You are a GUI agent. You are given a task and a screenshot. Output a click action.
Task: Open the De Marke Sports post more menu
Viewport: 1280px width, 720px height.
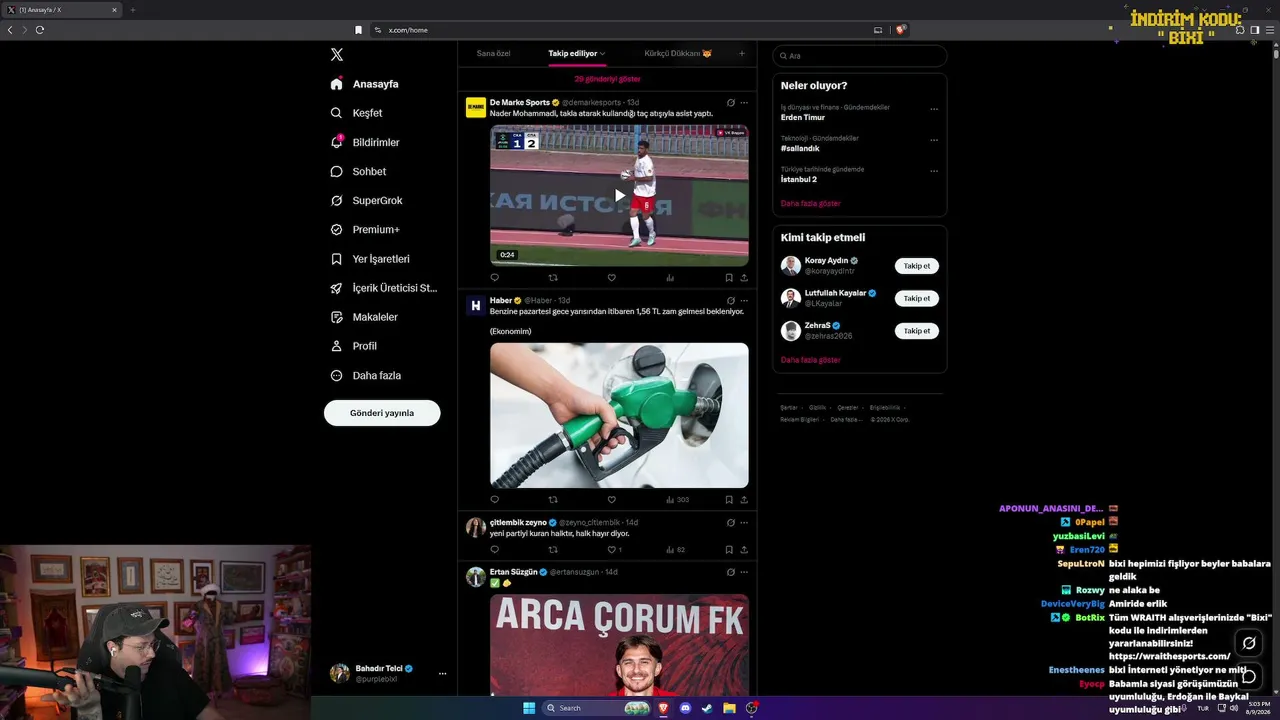pos(744,102)
